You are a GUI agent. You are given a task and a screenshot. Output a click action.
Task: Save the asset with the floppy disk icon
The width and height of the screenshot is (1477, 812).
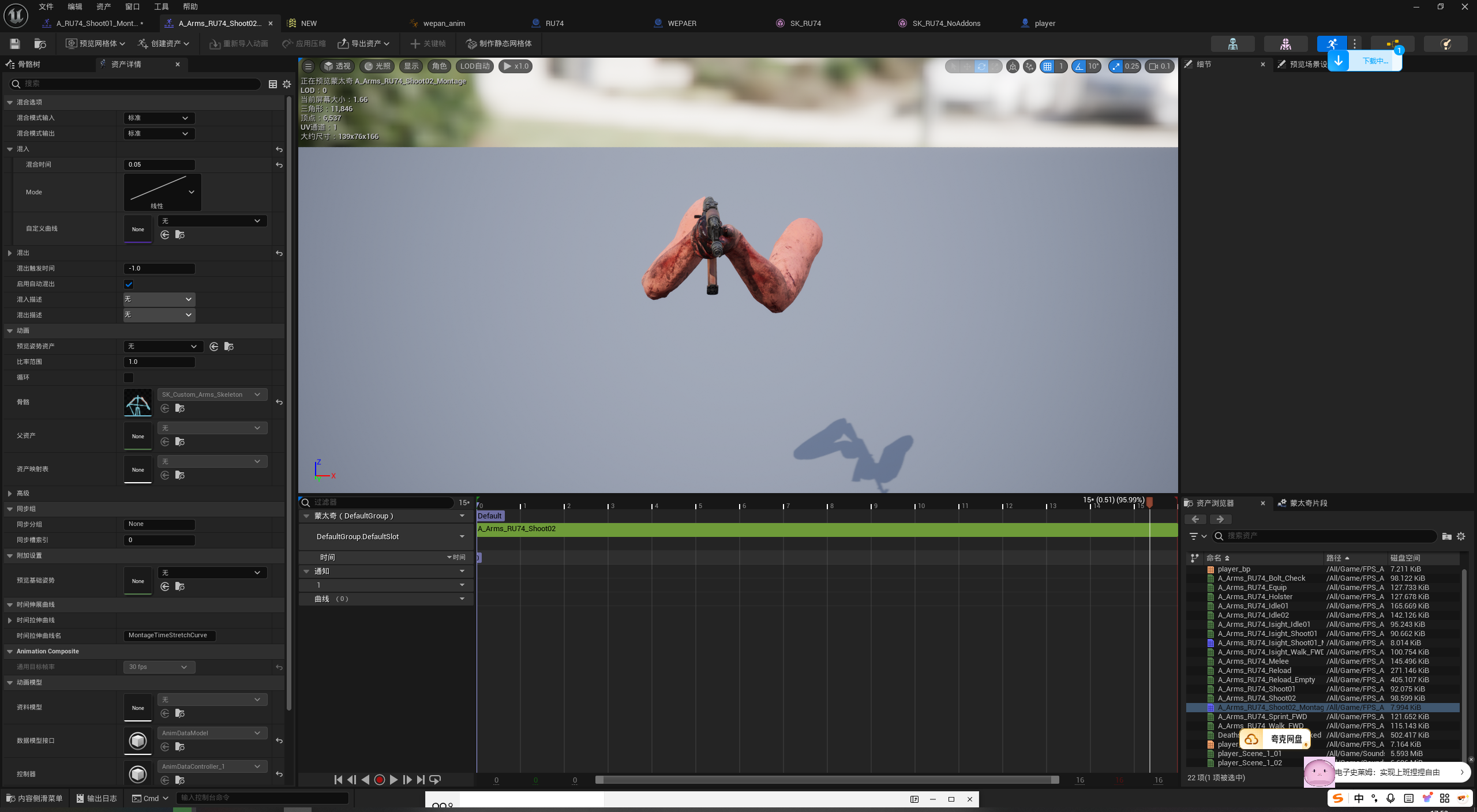(15, 44)
